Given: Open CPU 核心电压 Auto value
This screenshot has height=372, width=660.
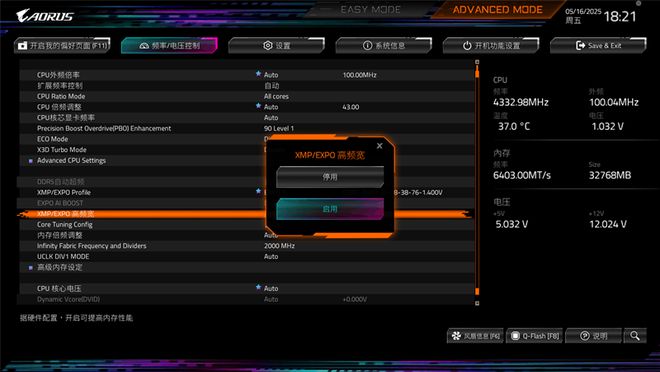Looking at the screenshot, I should pos(271,288).
